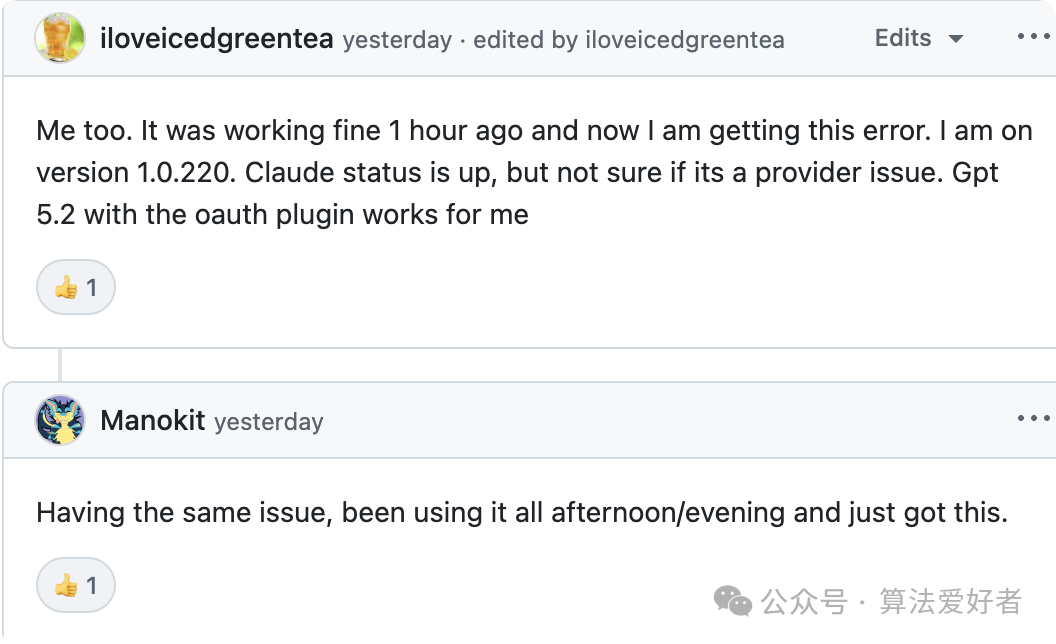Click the caret icon beside Edits
Viewport: 1056px width, 644px height.
coord(956,38)
